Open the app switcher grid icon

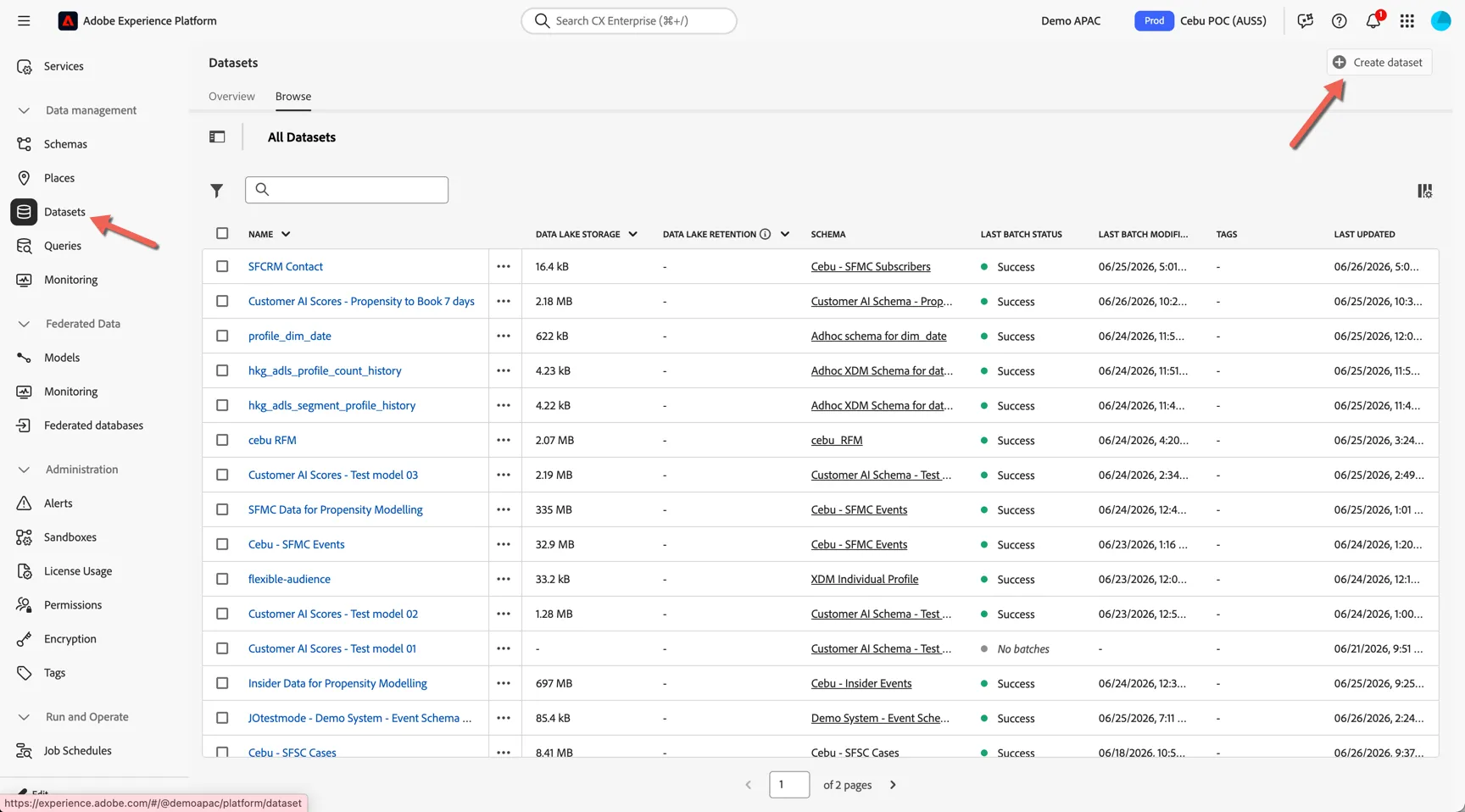click(1407, 20)
